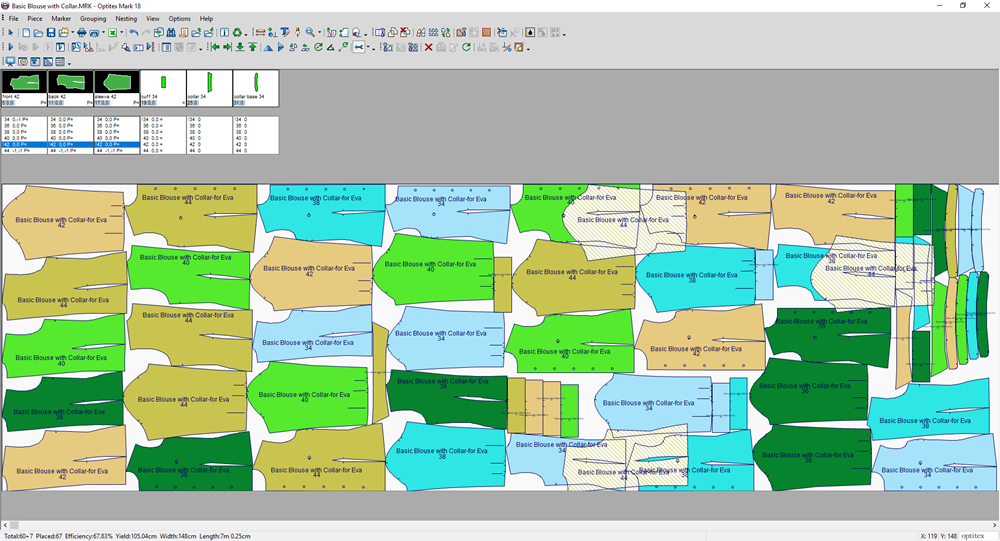This screenshot has height=541, width=1000.
Task: Click the Open folder icon
Action: point(38,32)
